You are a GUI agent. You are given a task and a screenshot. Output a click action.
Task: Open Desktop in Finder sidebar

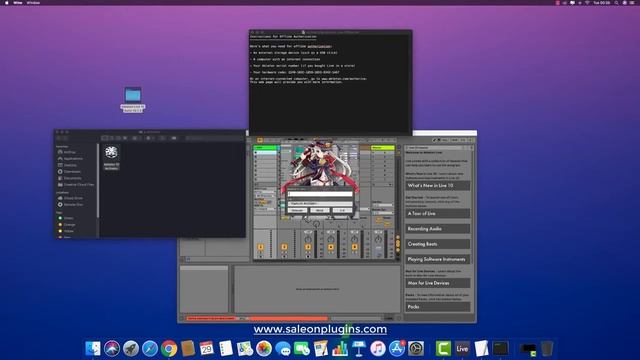70,165
